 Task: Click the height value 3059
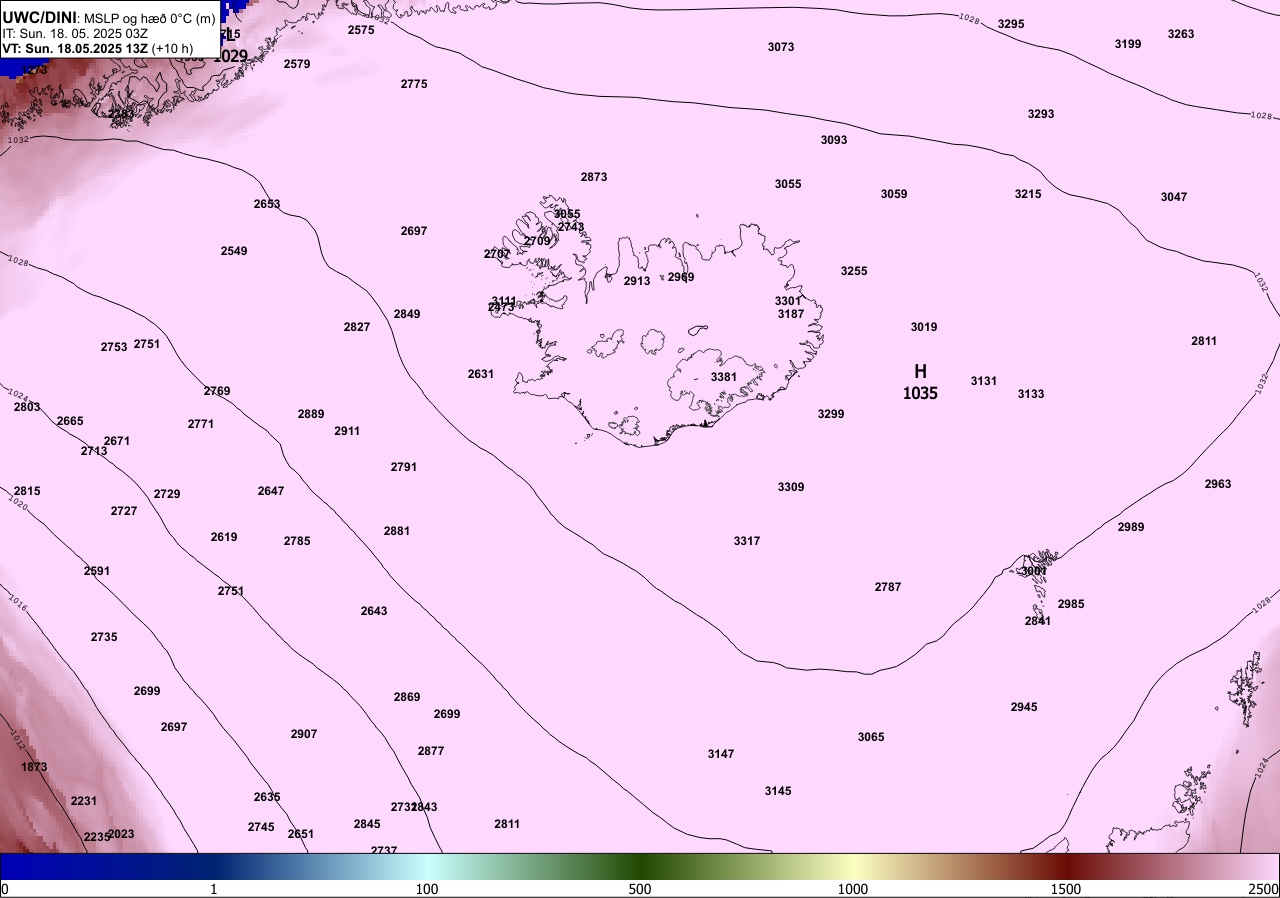point(894,194)
